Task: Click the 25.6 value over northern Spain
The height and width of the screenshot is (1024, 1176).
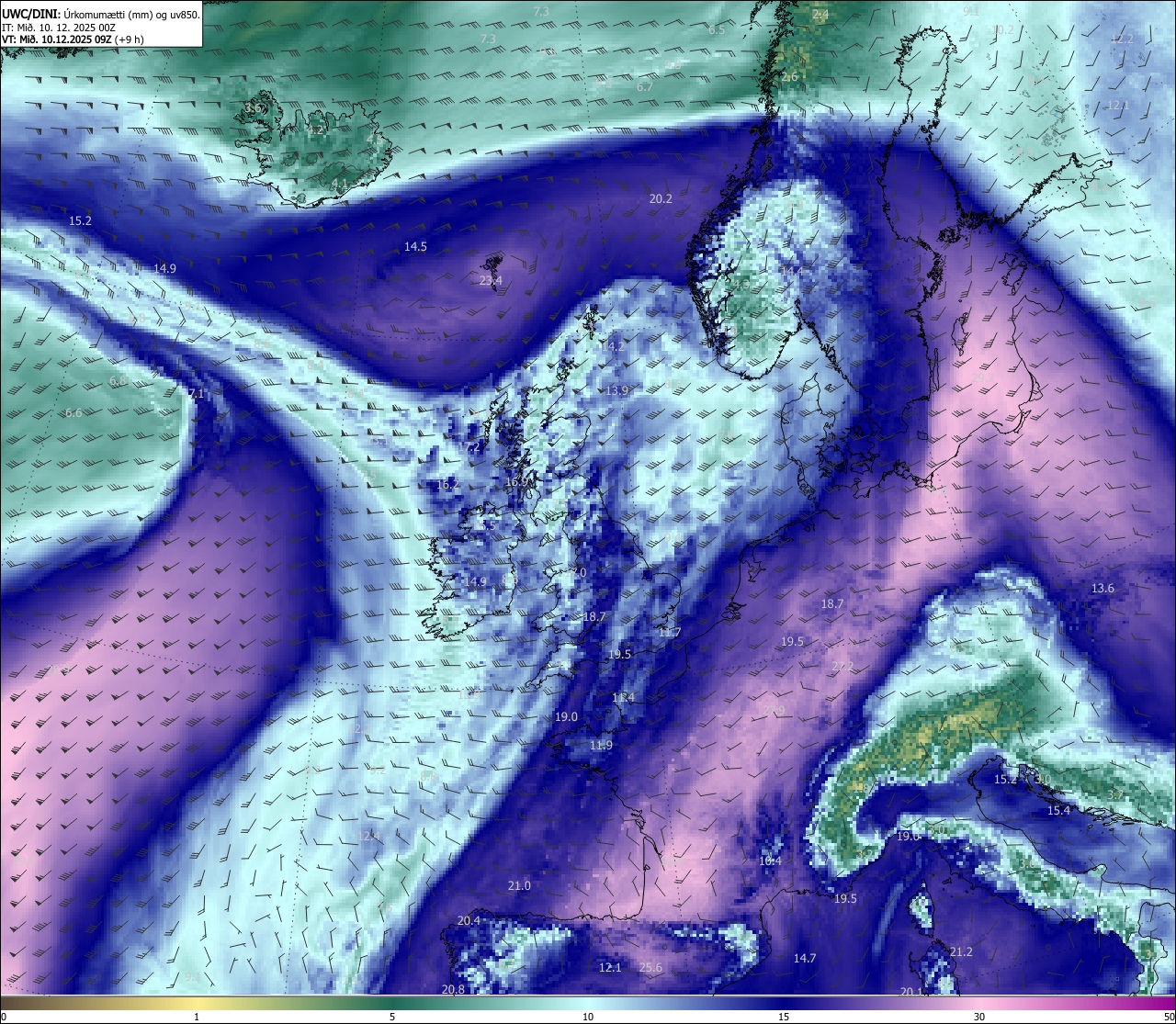Action: [x=650, y=967]
